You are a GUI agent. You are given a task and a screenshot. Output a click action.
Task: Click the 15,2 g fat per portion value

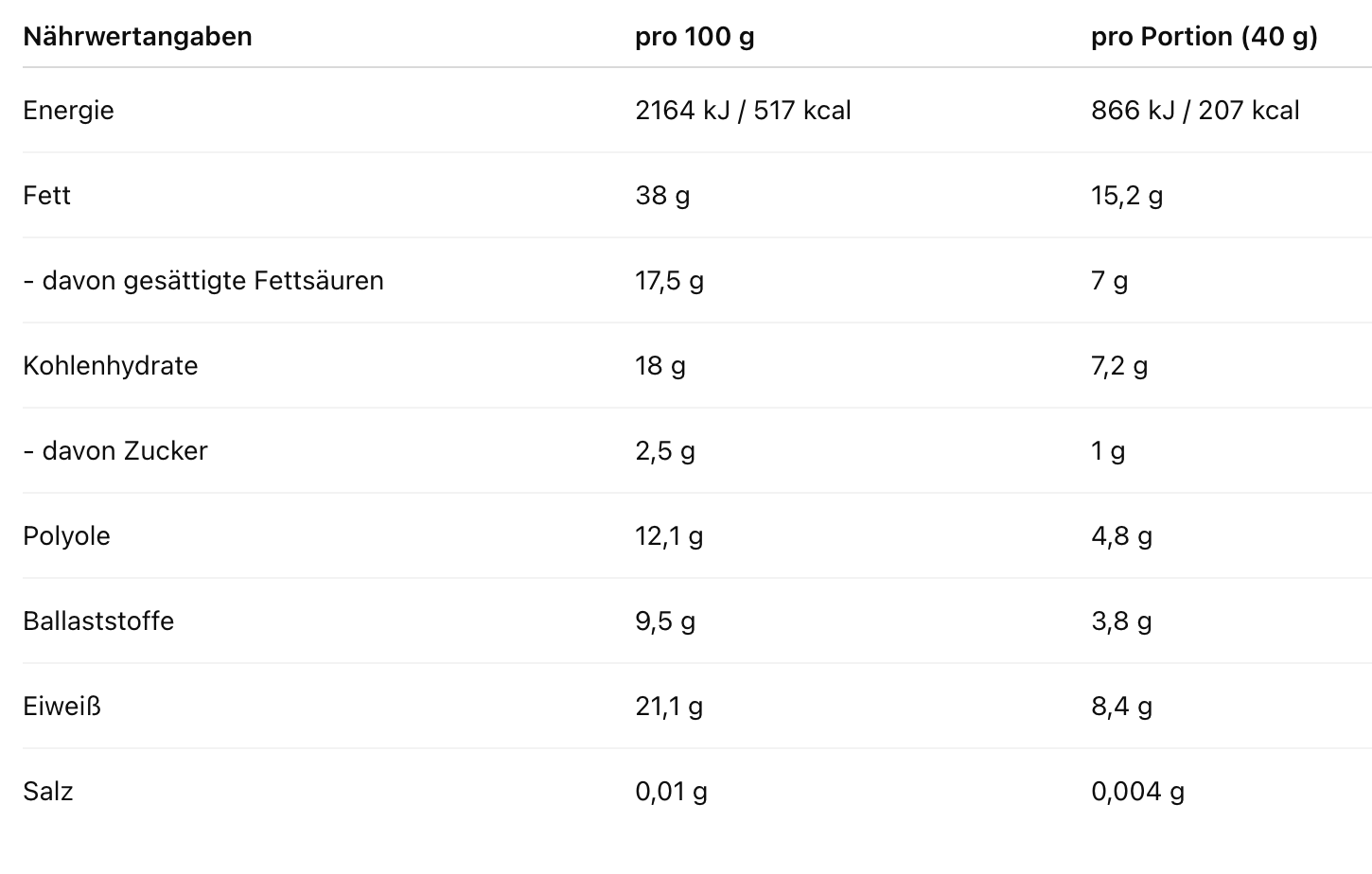(1126, 196)
